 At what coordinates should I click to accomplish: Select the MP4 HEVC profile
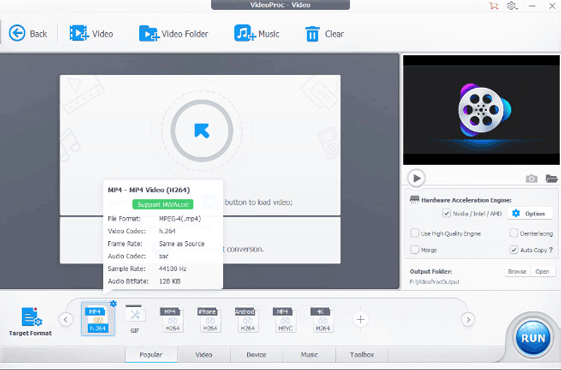(x=285, y=319)
